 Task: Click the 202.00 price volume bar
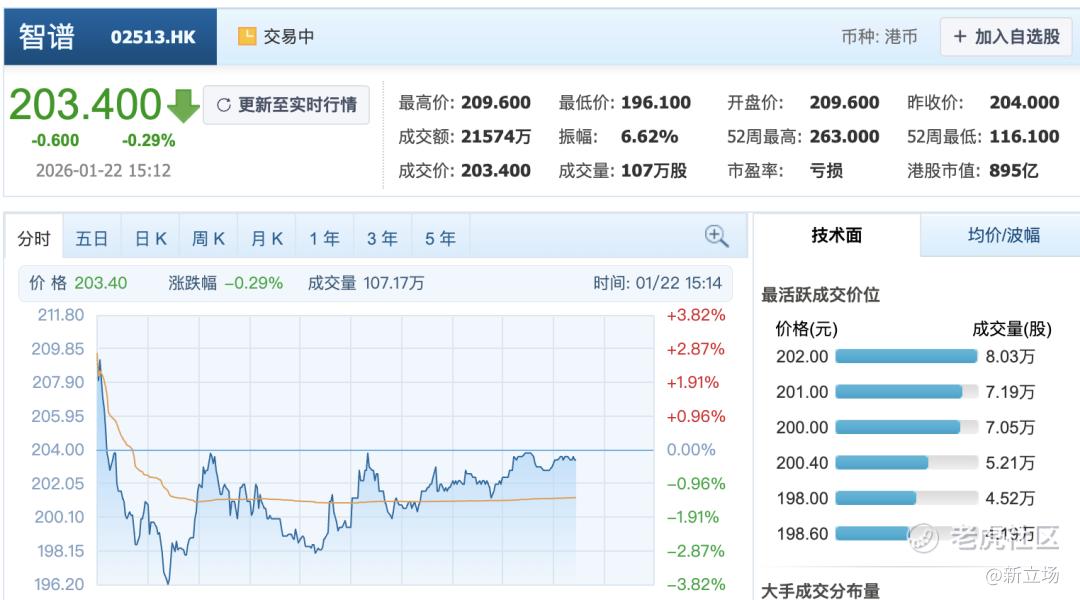pos(905,356)
